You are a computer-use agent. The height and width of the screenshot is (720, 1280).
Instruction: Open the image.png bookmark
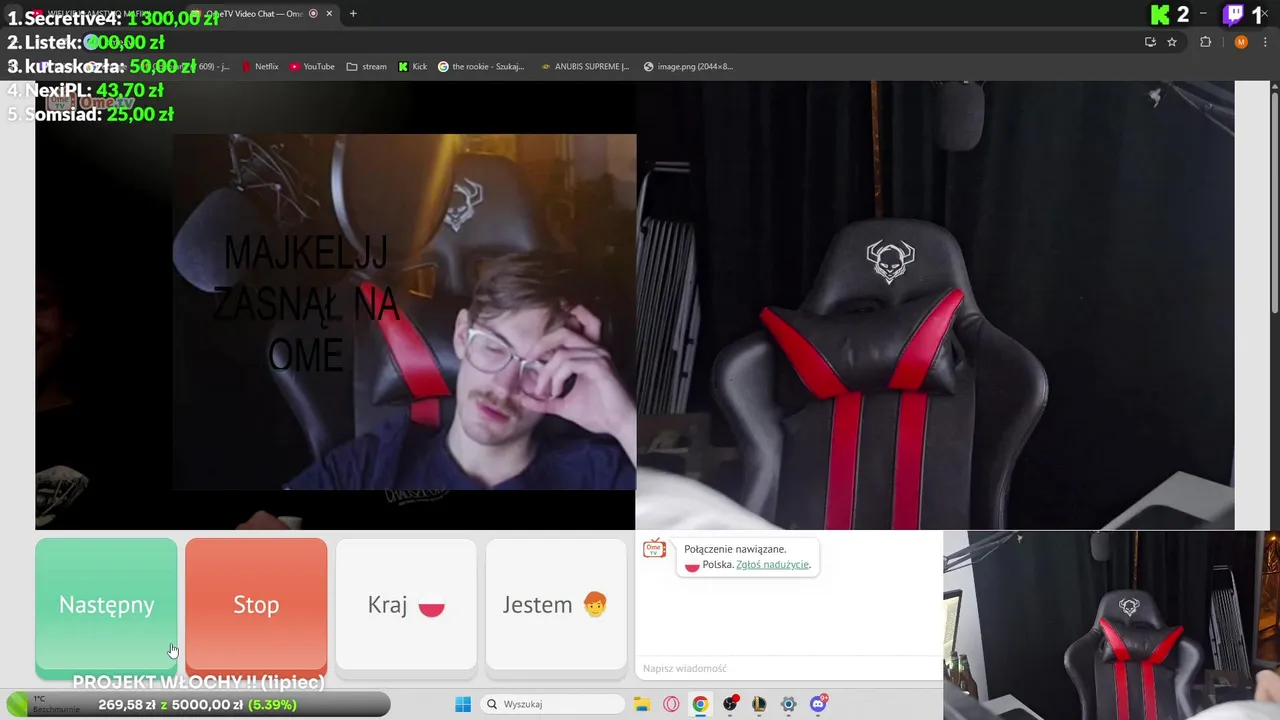(688, 67)
